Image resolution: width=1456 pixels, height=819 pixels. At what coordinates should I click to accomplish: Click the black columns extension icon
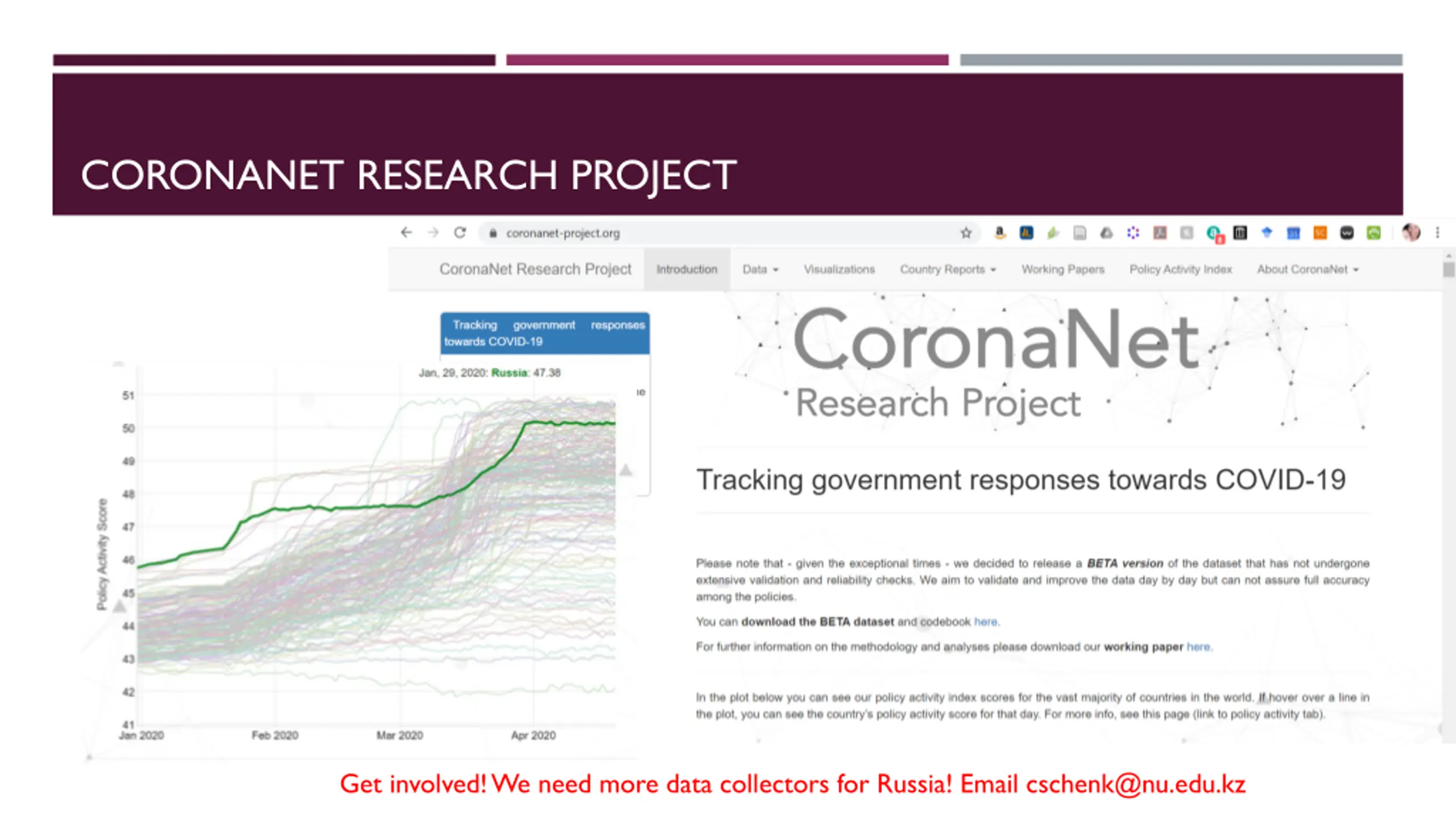(1240, 233)
